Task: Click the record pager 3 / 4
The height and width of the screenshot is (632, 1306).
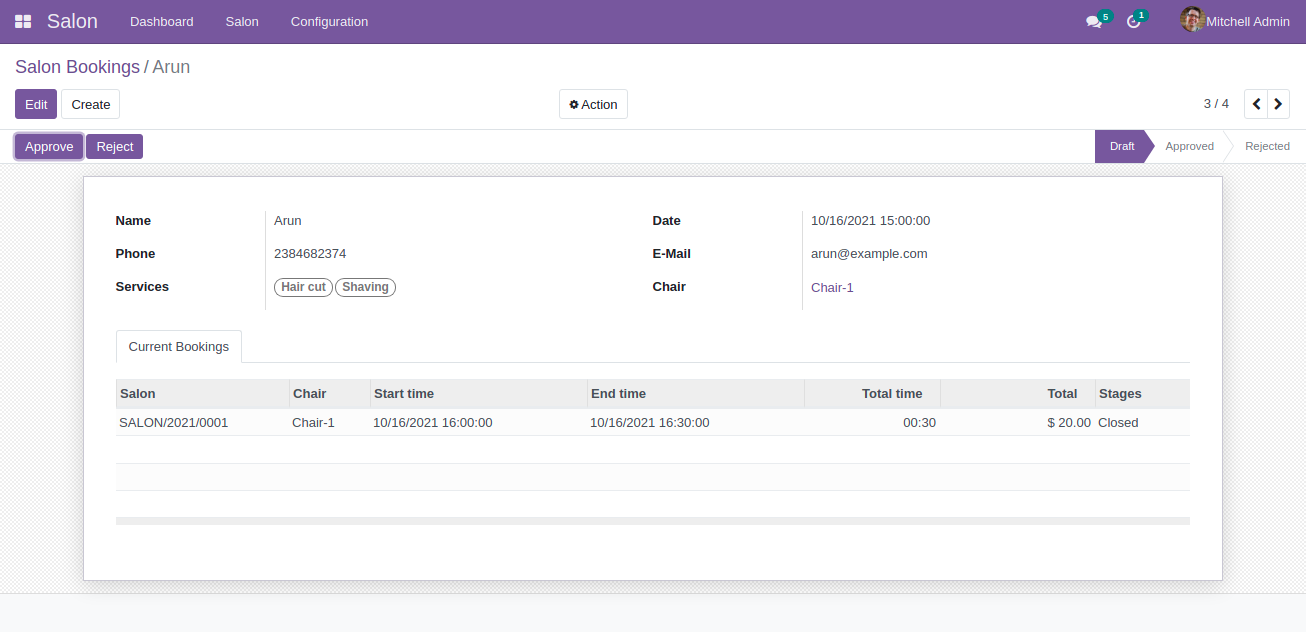Action: (1216, 104)
